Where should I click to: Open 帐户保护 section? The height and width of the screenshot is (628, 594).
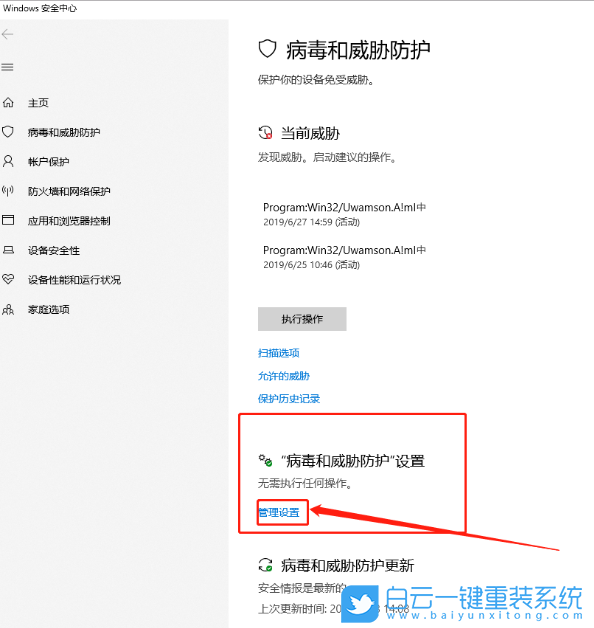(48, 162)
